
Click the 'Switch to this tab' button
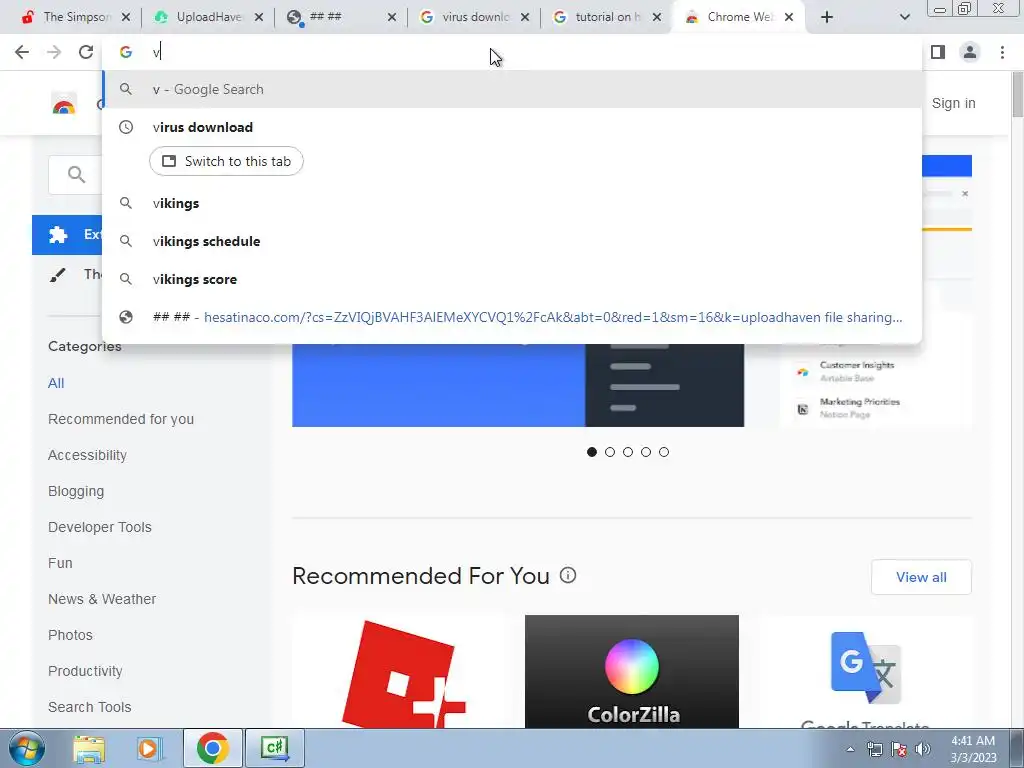[226, 161]
